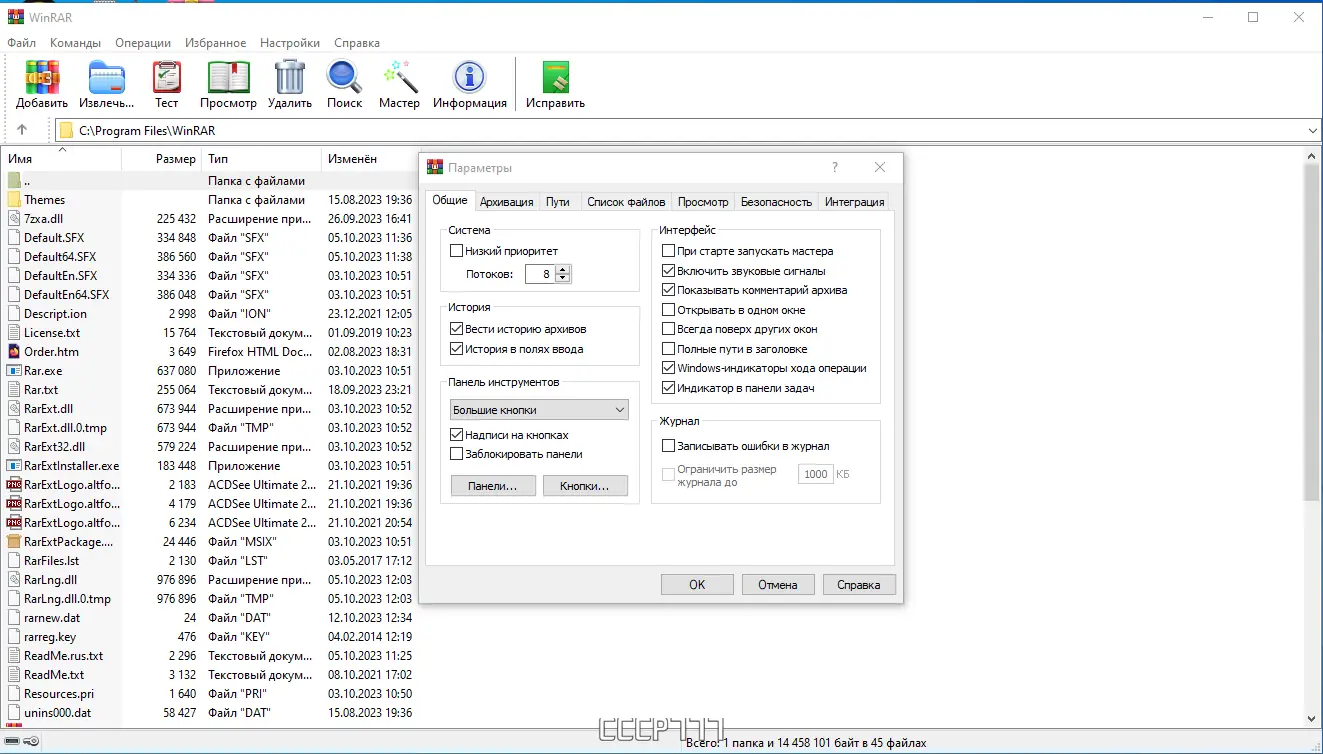Open the Большие кнопки dropdown
Image resolution: width=1323 pixels, height=754 pixels.
coord(539,410)
